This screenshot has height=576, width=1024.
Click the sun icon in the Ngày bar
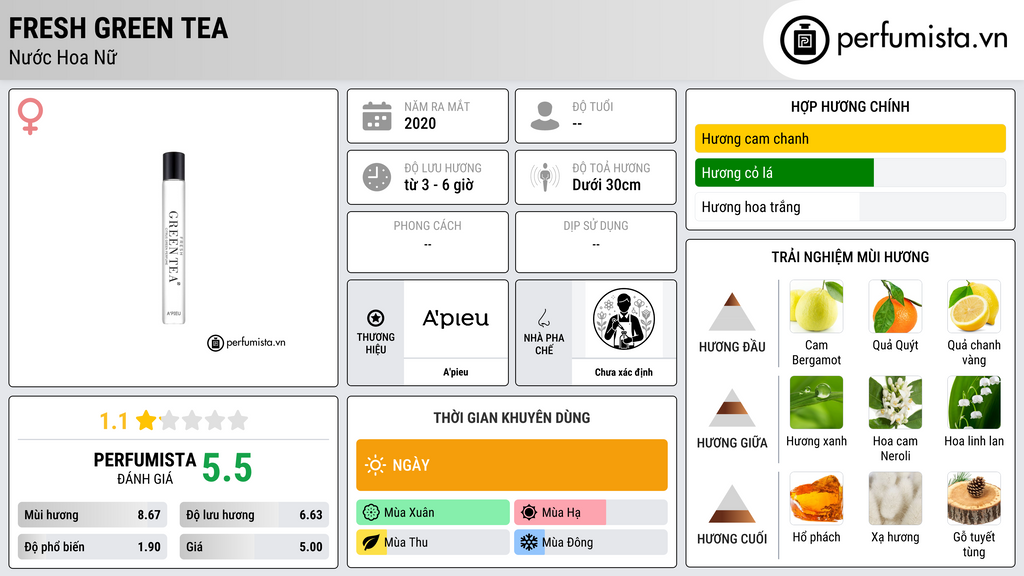pos(376,465)
